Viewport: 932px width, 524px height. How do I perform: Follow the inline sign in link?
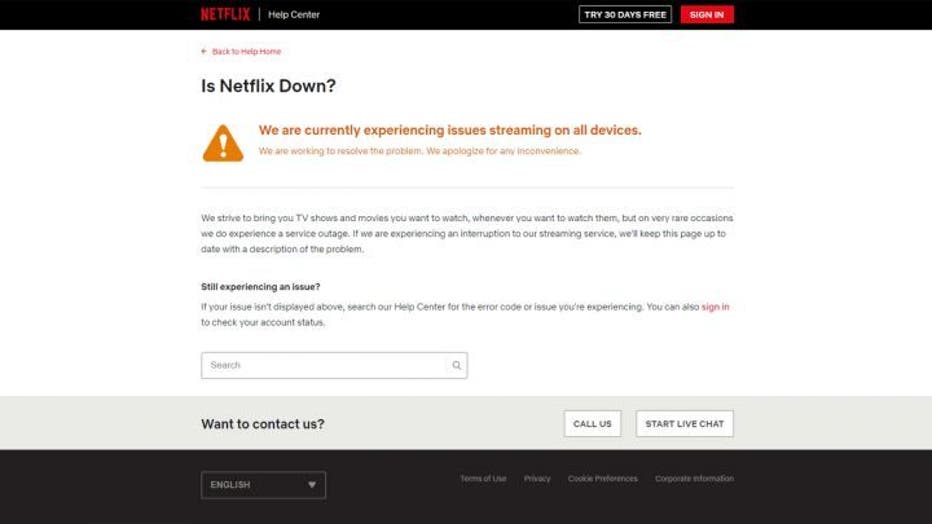point(715,307)
